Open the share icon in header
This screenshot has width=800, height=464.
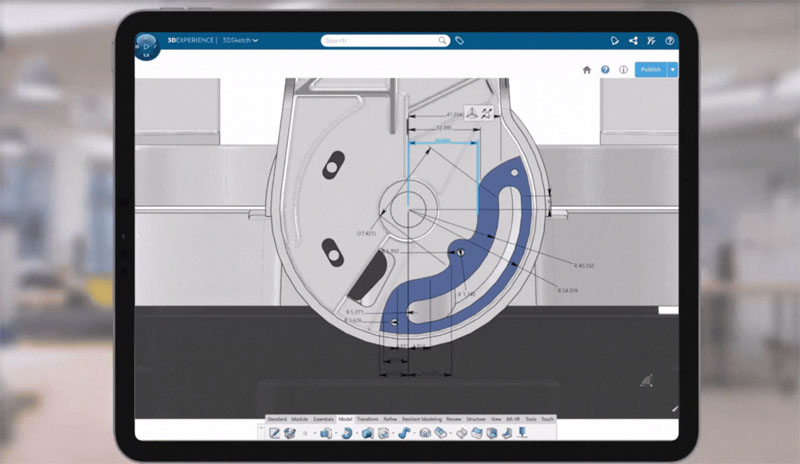pos(633,41)
